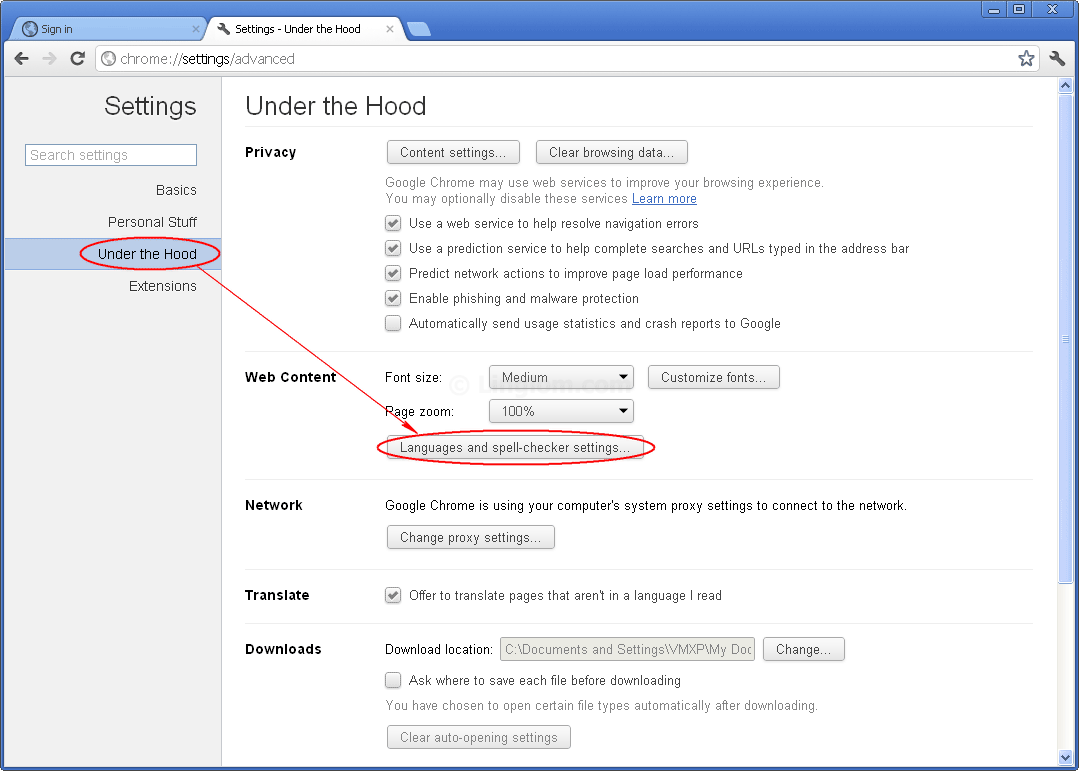Toggle ask where to save files checkbox

click(x=393, y=681)
